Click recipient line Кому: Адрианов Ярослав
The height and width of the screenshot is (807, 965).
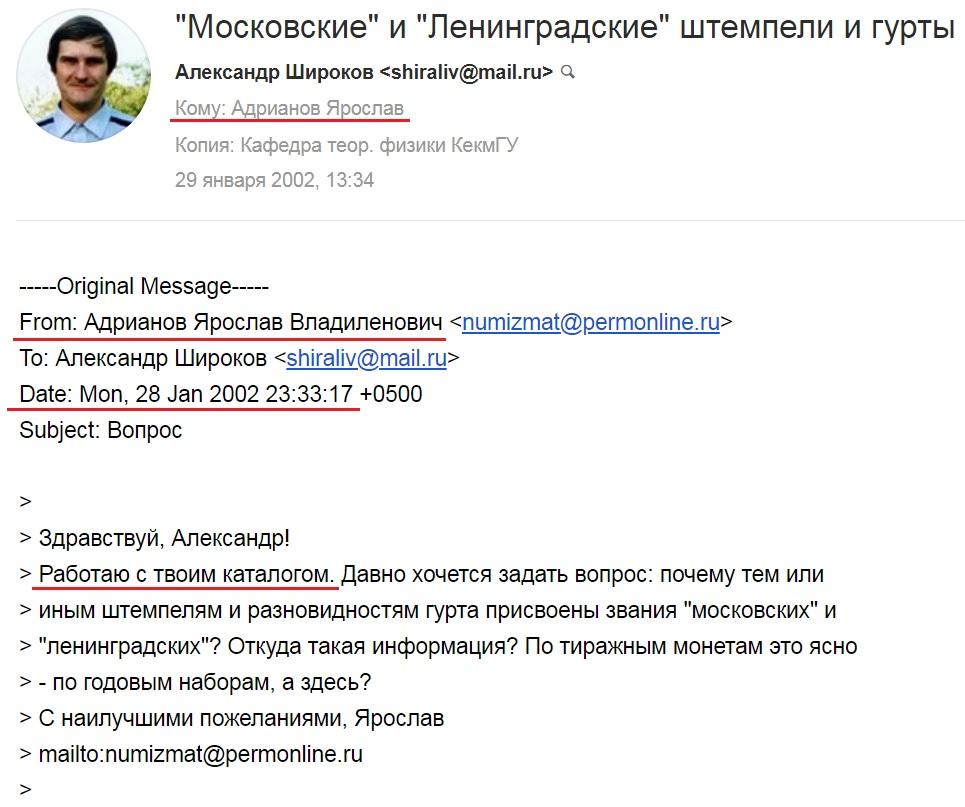pyautogui.click(x=289, y=108)
